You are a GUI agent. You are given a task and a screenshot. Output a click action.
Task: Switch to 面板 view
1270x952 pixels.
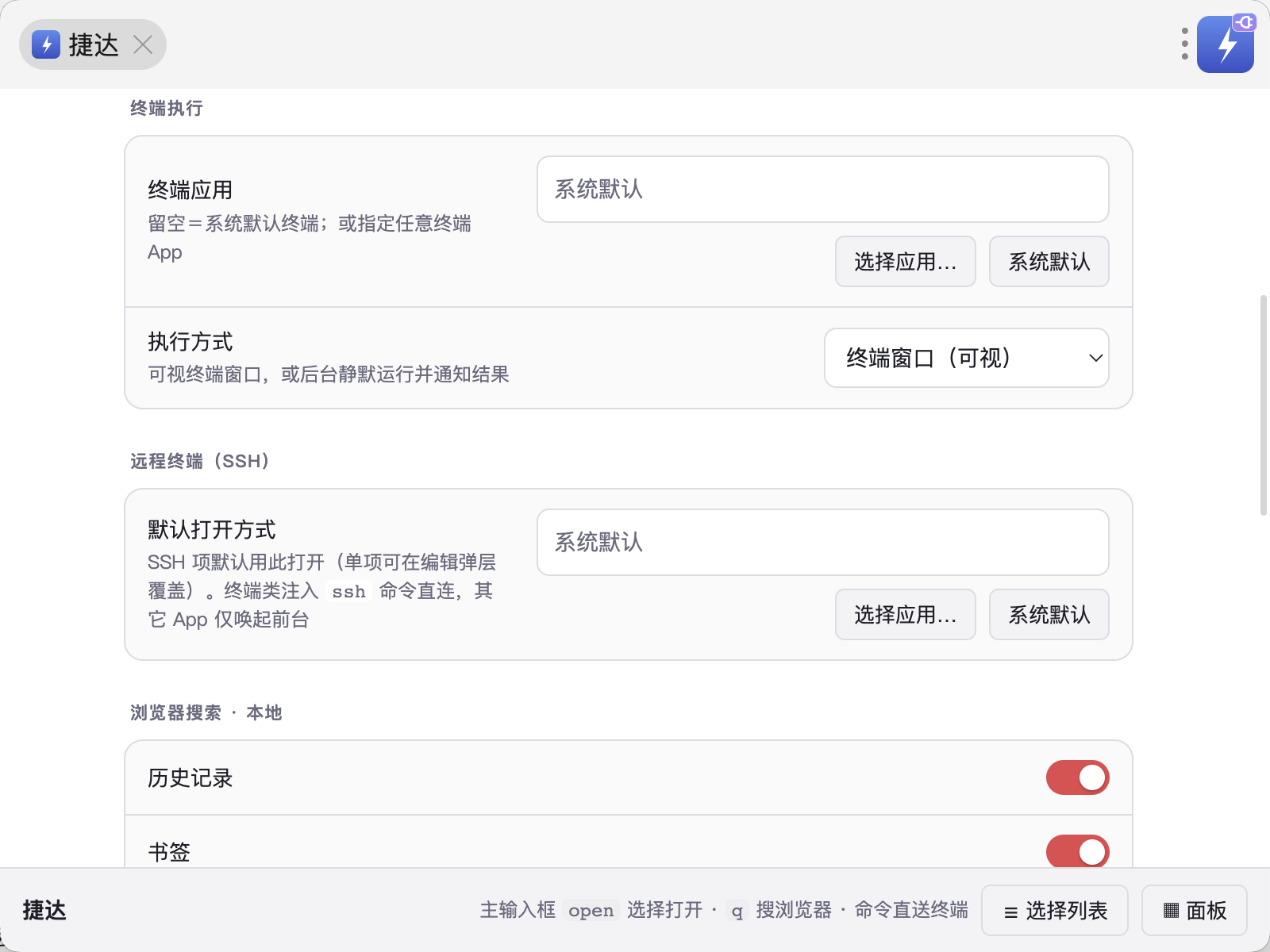[1195, 910]
